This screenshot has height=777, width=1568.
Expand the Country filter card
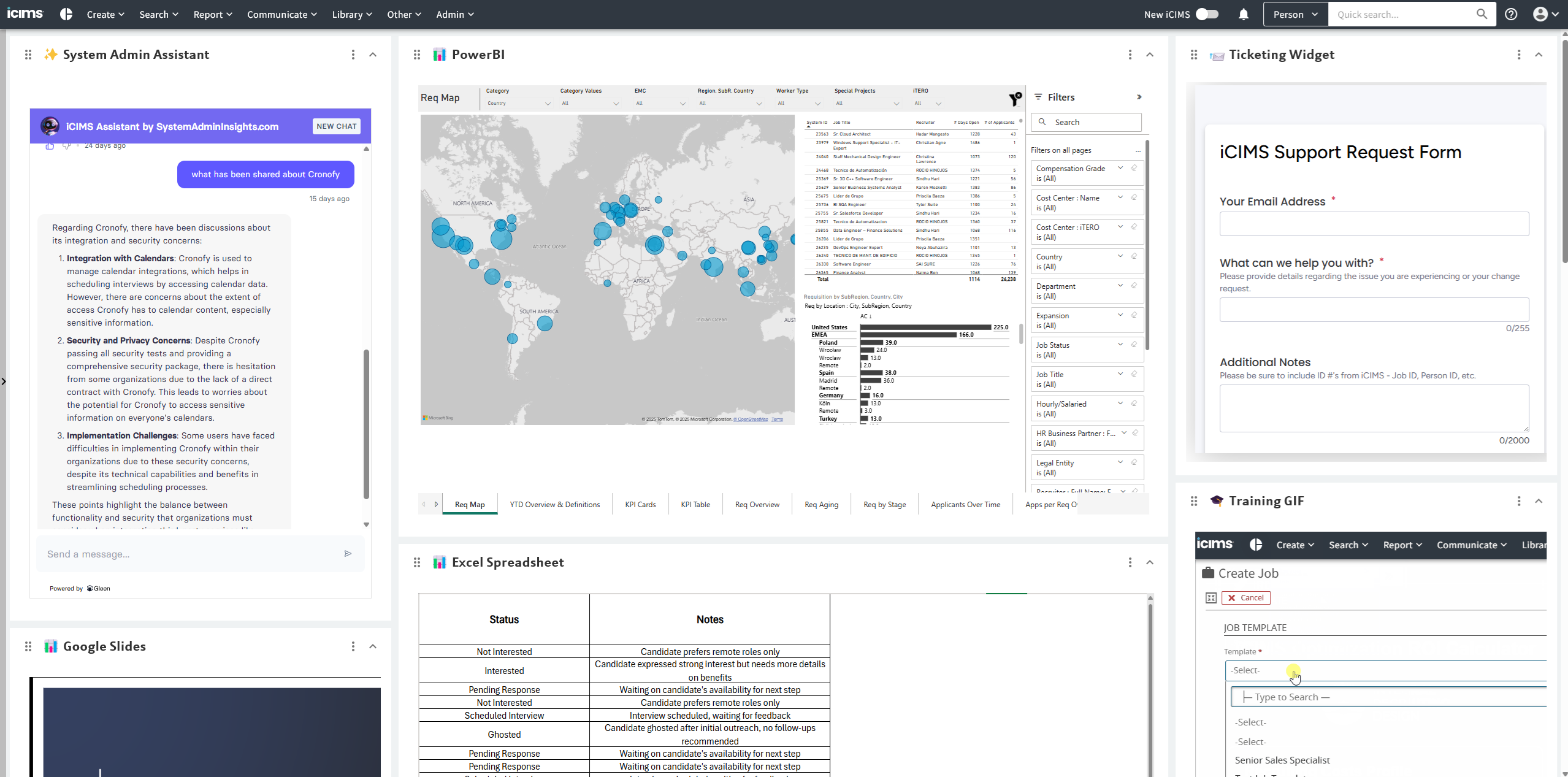(1120, 256)
